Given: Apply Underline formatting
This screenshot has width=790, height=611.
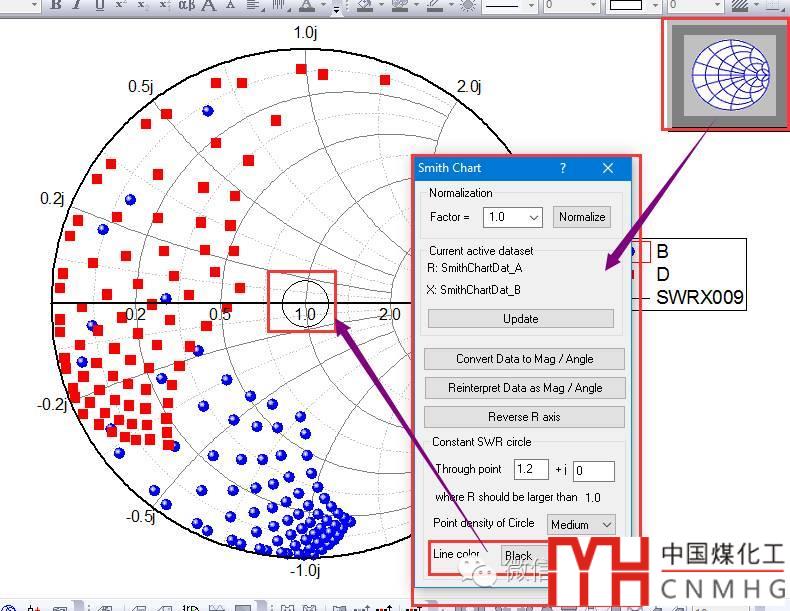Looking at the screenshot, I should coord(98,5).
